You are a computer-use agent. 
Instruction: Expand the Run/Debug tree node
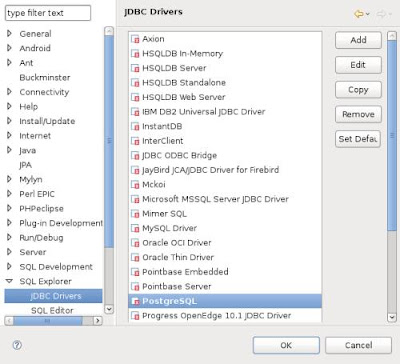[x=9, y=237]
